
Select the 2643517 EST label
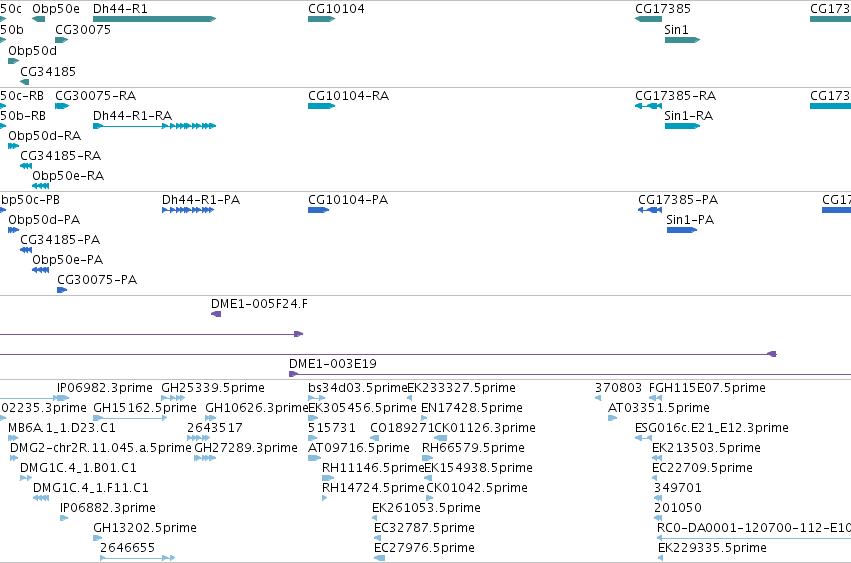[215, 428]
